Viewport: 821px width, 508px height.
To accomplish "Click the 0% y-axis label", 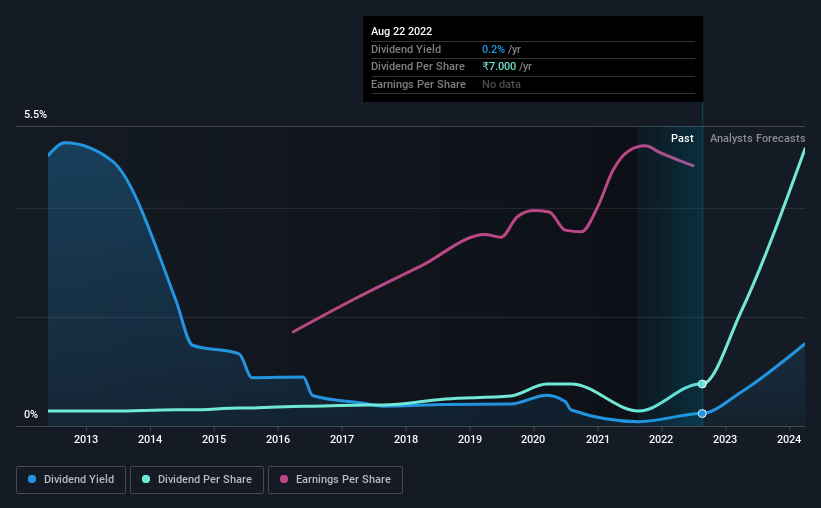I will [x=31, y=414].
